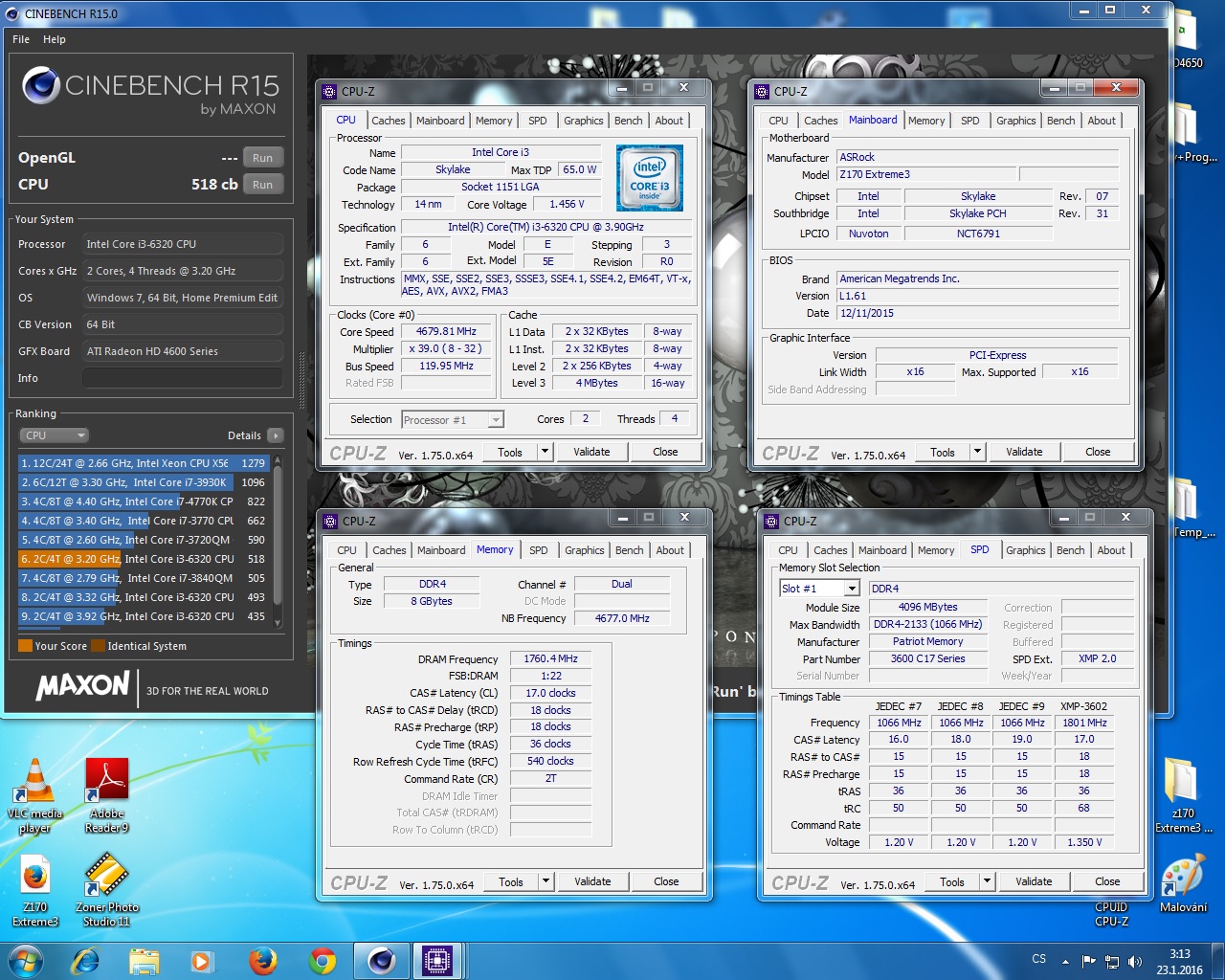Click the Windows Start orb
Image resolution: width=1225 pixels, height=980 pixels.
coord(26,960)
